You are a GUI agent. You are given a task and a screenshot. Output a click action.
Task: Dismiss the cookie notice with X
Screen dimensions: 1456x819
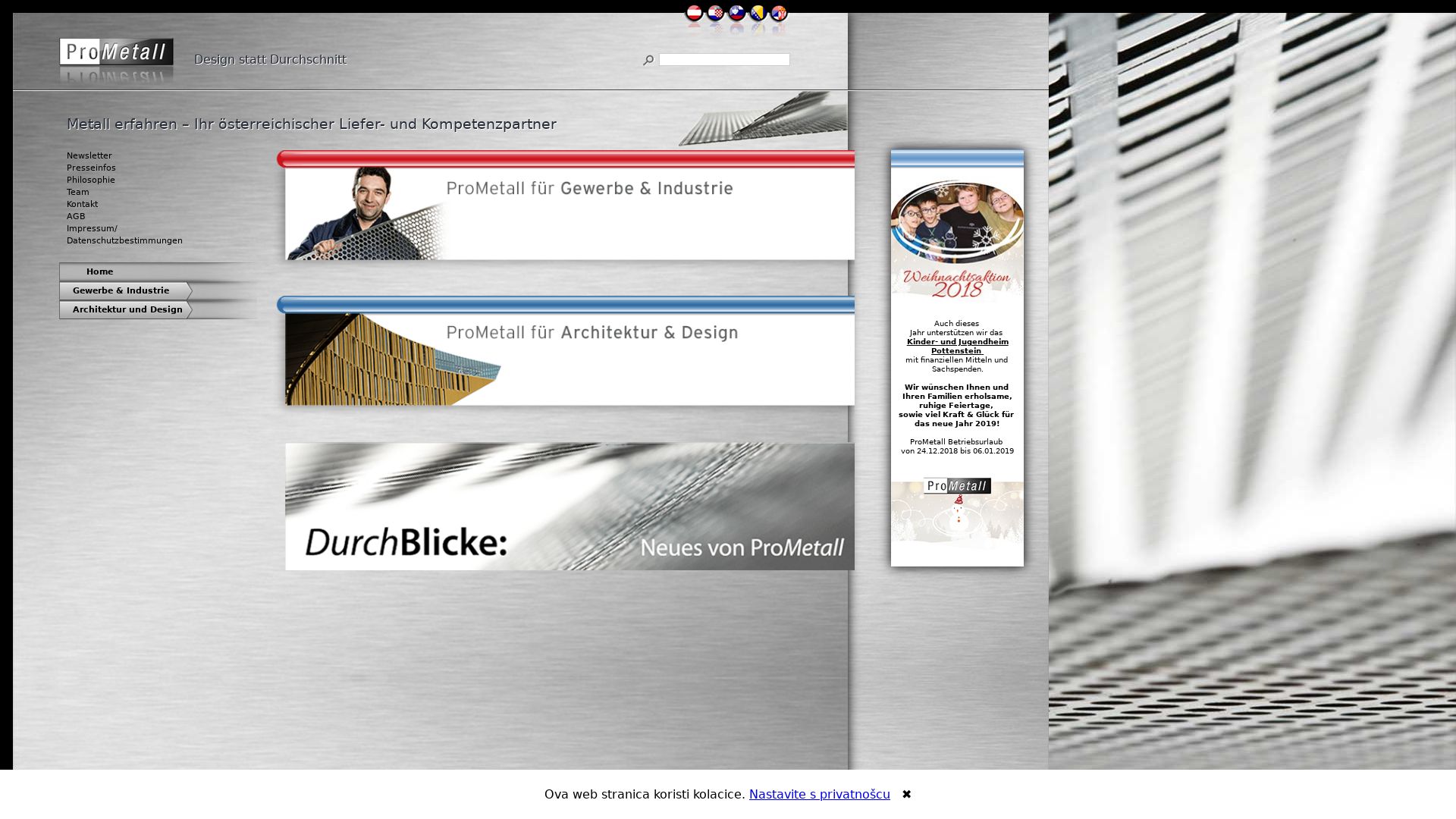[x=906, y=794]
